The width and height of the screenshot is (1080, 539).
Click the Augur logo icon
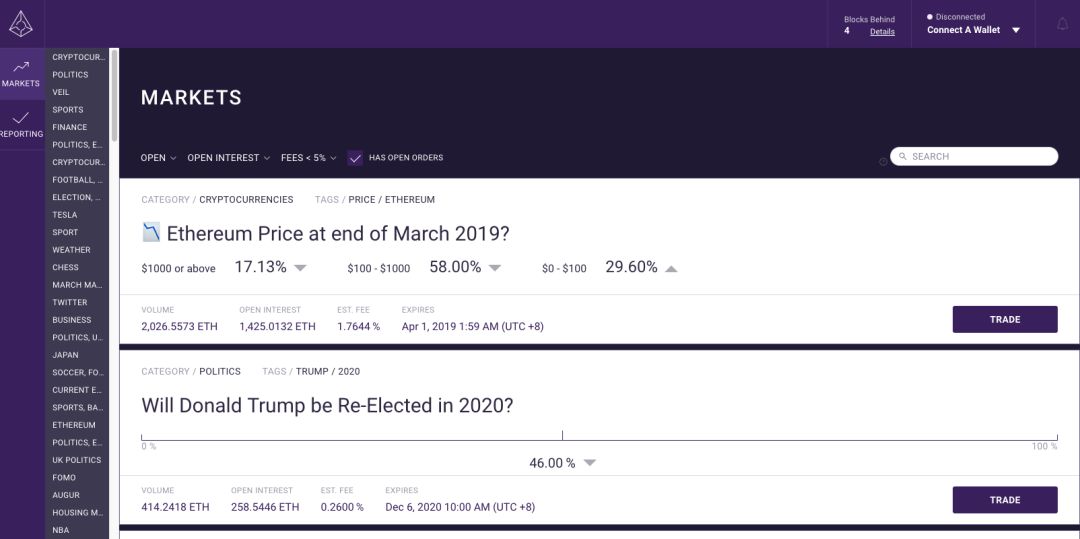coord(21,23)
